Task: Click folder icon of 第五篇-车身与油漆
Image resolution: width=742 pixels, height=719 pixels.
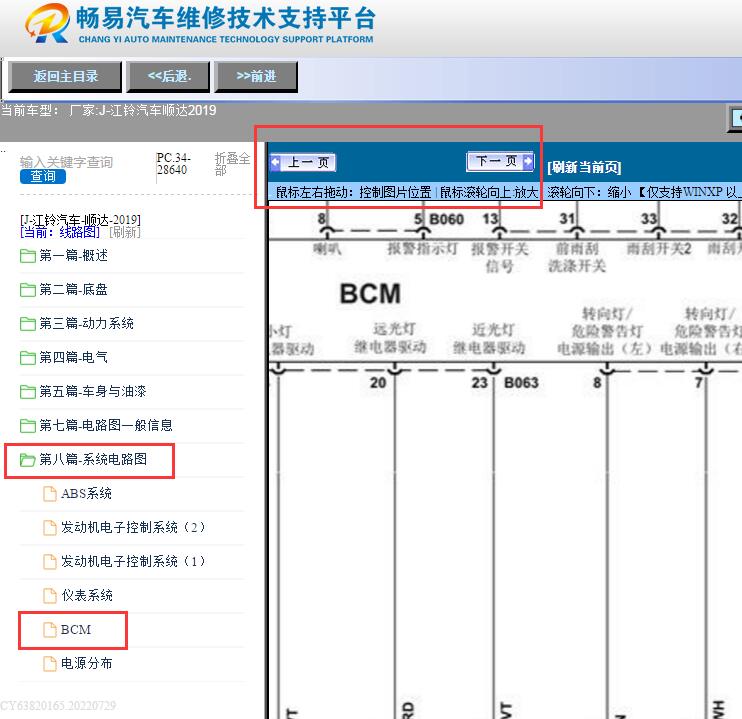Action: coord(28,392)
